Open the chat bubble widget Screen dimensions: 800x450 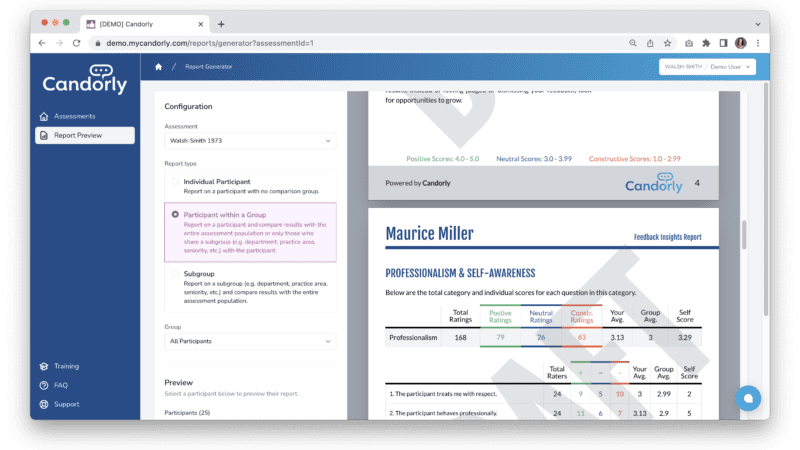pos(748,398)
